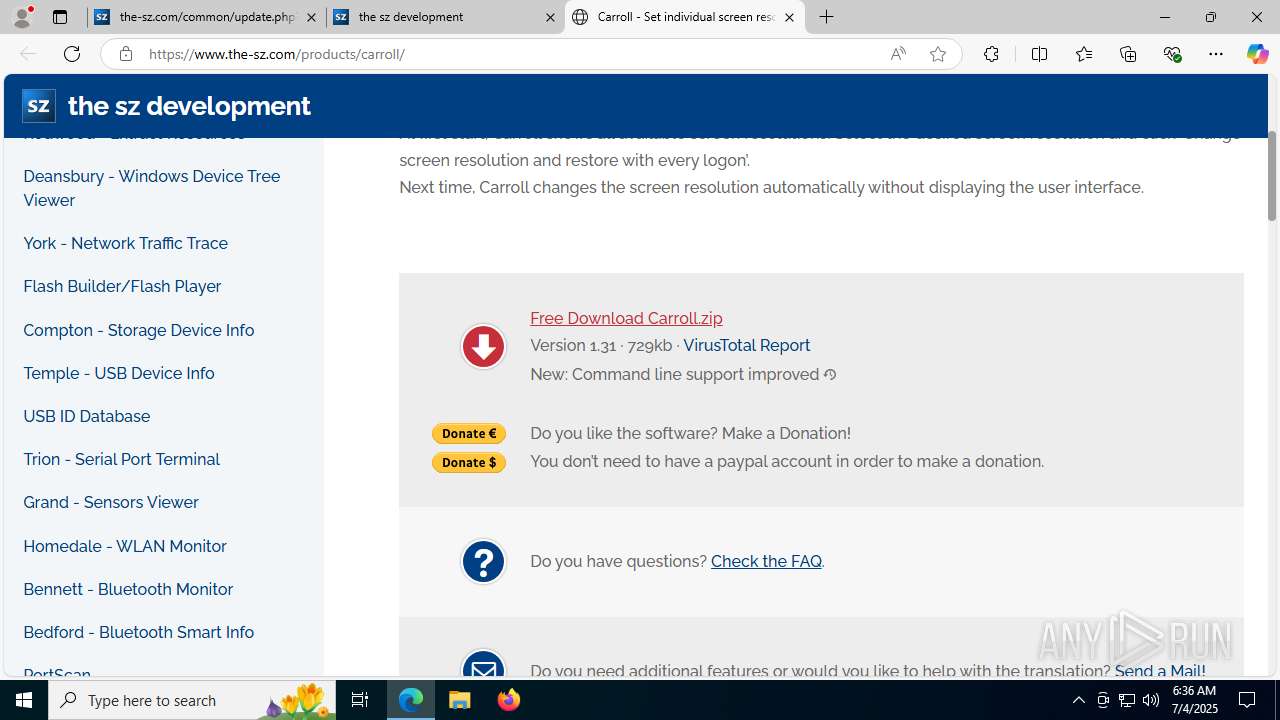1280x720 pixels.
Task: Open Deansbury - Windows Device Tree Viewer
Action: click(x=152, y=188)
